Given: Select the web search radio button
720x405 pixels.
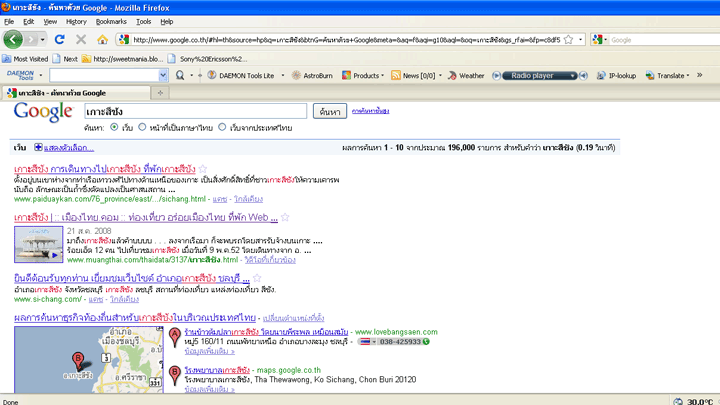Looking at the screenshot, I should 114,127.
